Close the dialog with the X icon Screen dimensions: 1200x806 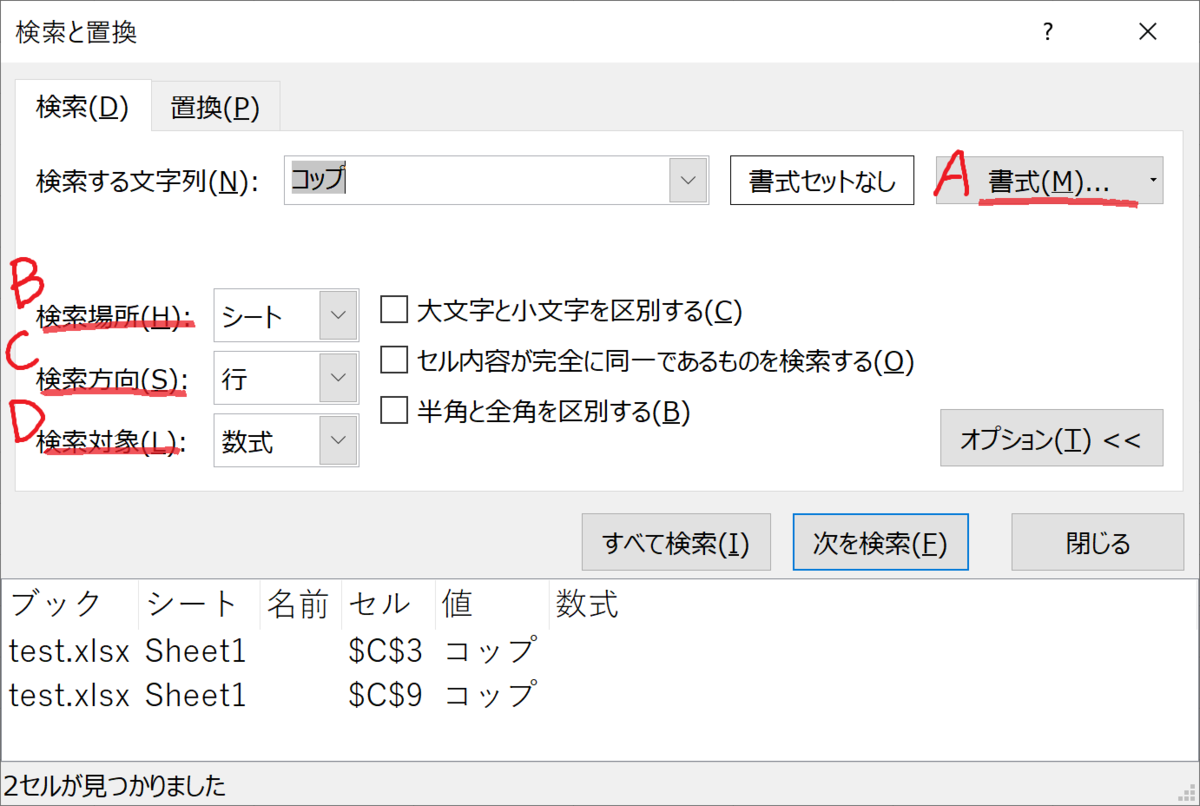[1148, 32]
